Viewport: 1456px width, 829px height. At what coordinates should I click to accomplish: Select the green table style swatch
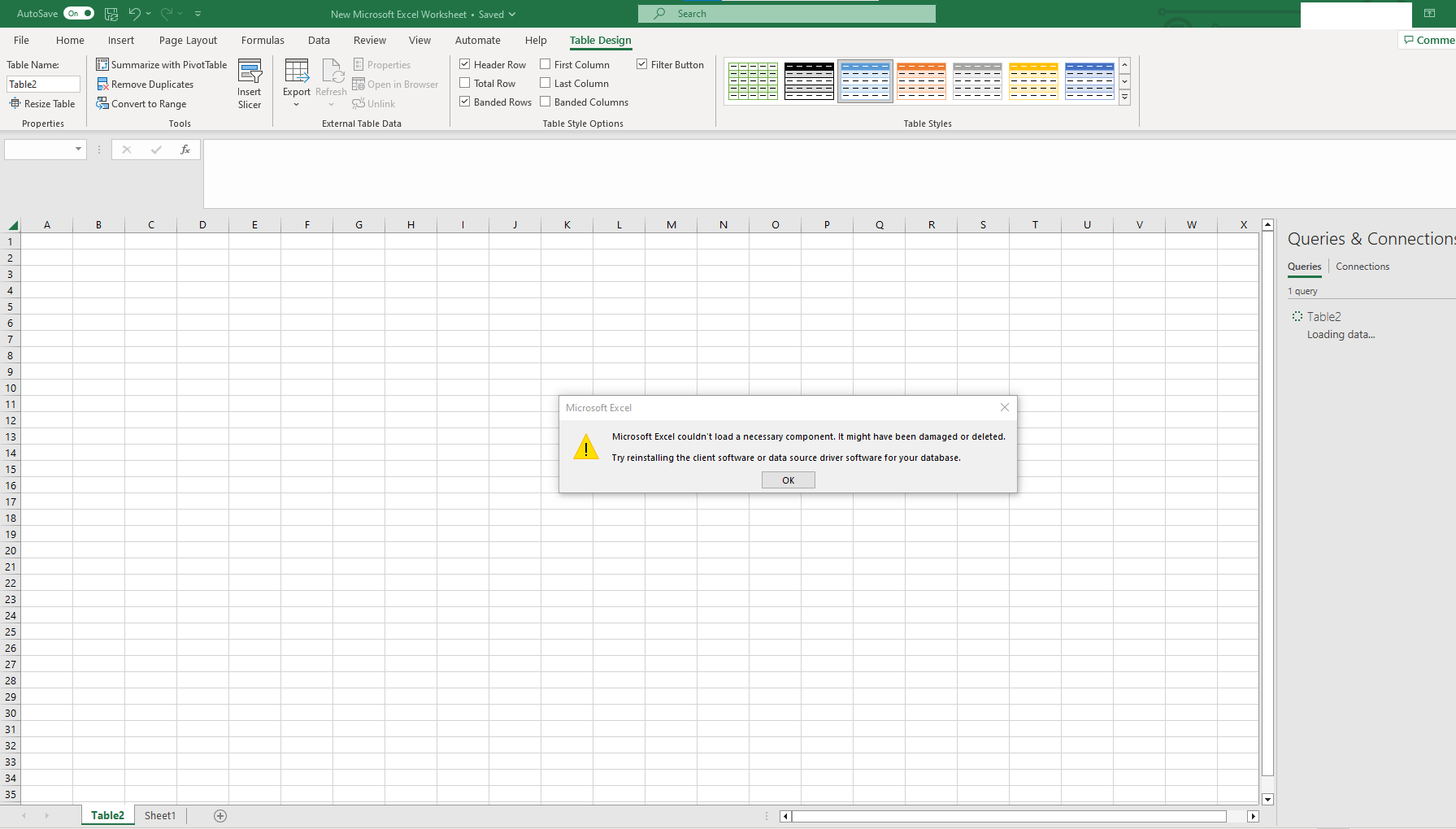(x=752, y=80)
